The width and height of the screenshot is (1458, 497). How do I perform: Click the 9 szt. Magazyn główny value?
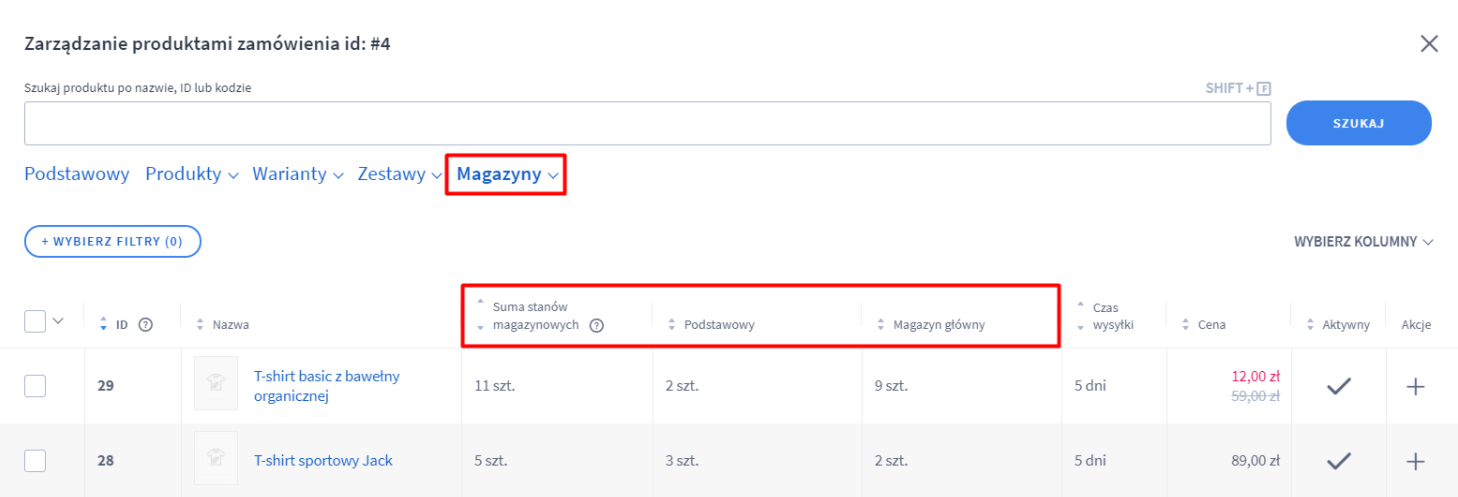pos(890,386)
